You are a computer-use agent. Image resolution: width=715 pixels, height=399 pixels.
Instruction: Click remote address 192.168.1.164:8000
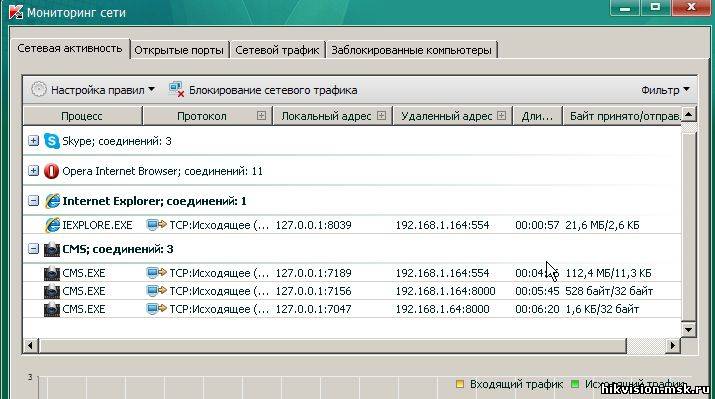point(446,291)
